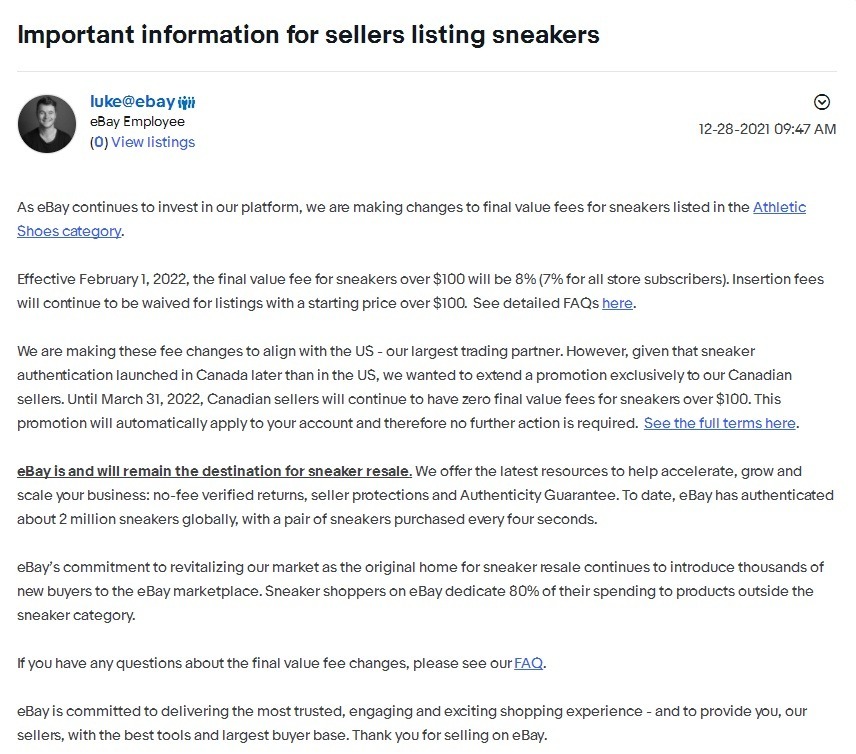Open the FAQ link about fee changes
The image size is (856, 754).
(529, 662)
